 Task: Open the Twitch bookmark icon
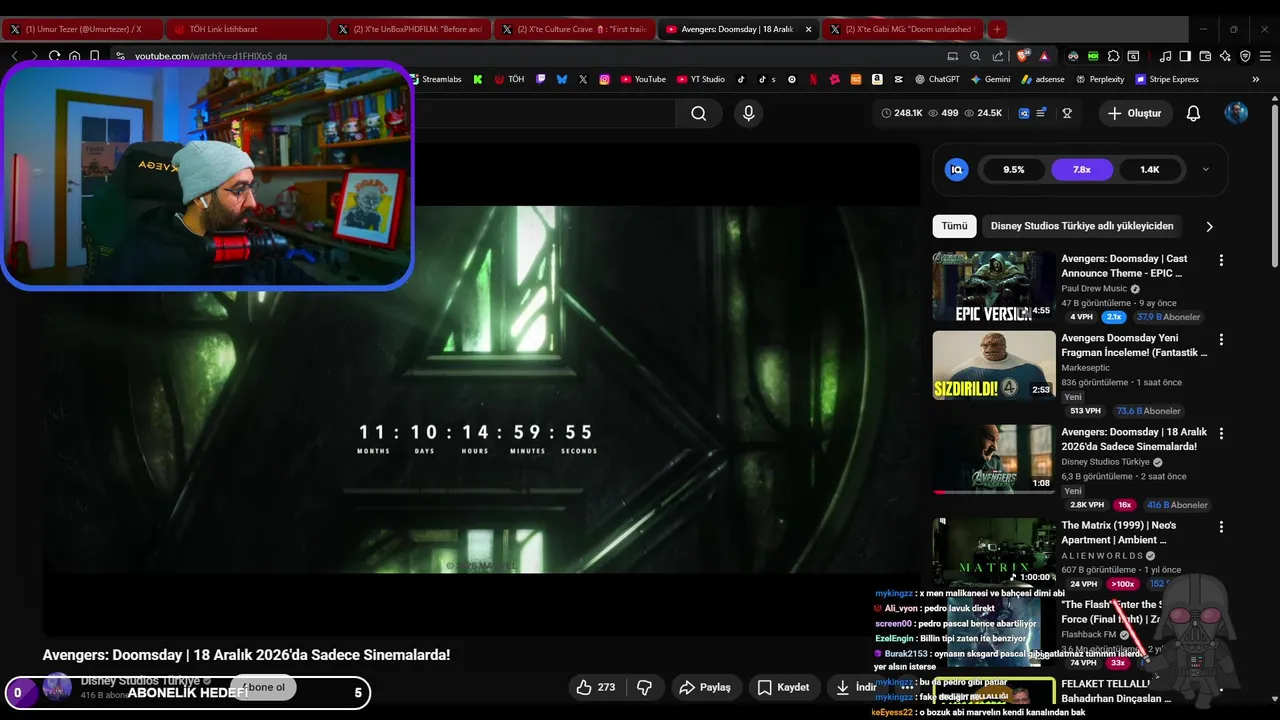pyautogui.click(x=540, y=79)
